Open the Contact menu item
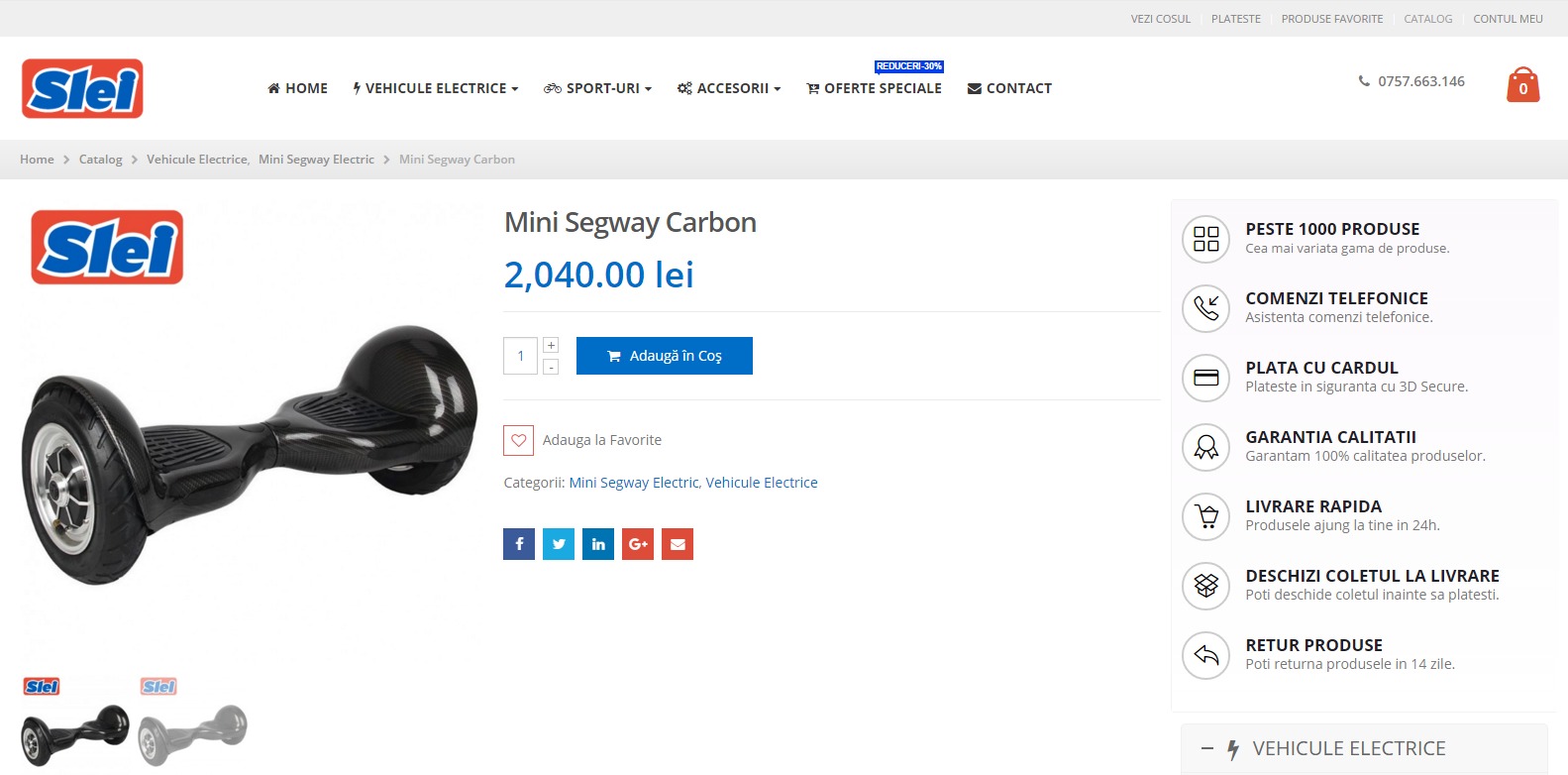This screenshot has height=775, width=1568. 1009,88
